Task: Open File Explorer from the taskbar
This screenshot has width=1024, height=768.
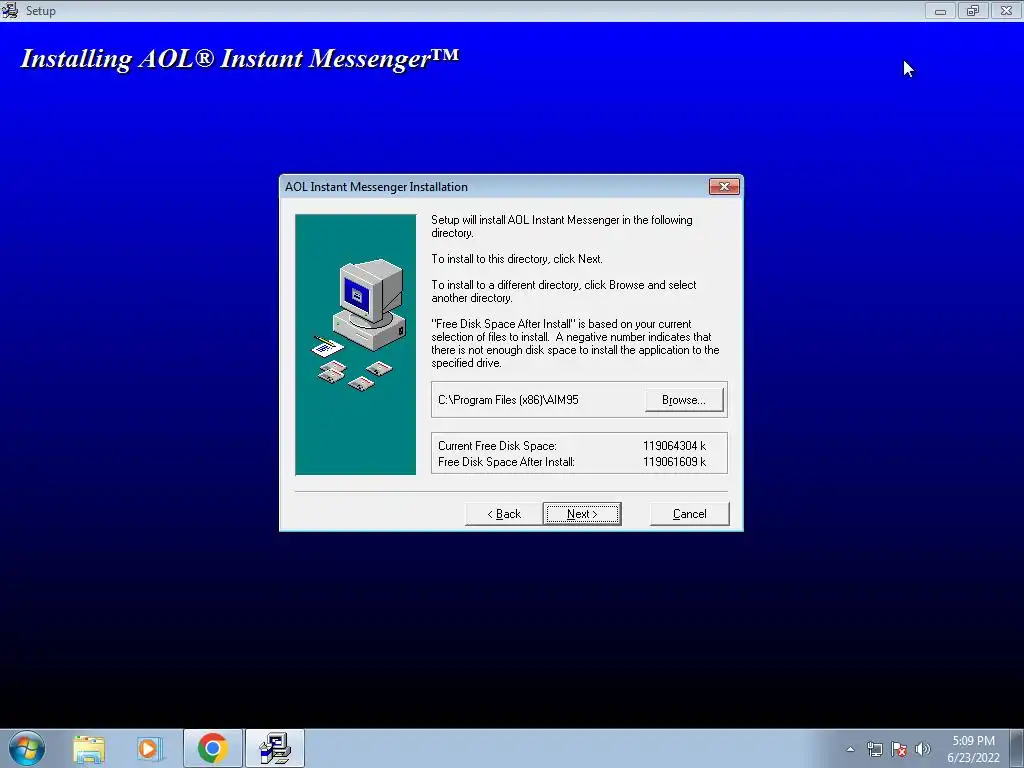Action: click(89, 748)
